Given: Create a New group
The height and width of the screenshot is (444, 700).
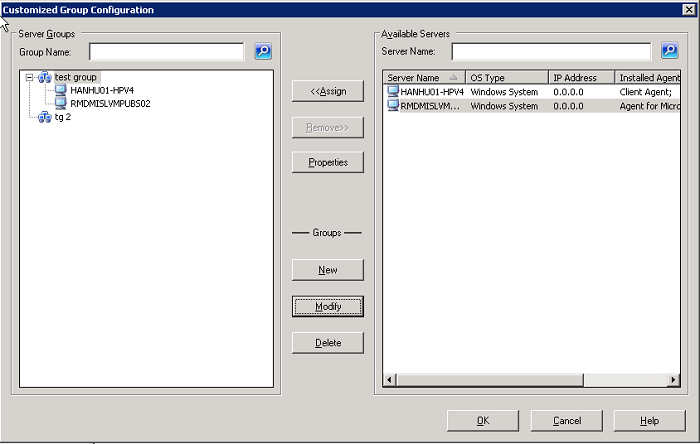Looking at the screenshot, I should click(x=328, y=270).
